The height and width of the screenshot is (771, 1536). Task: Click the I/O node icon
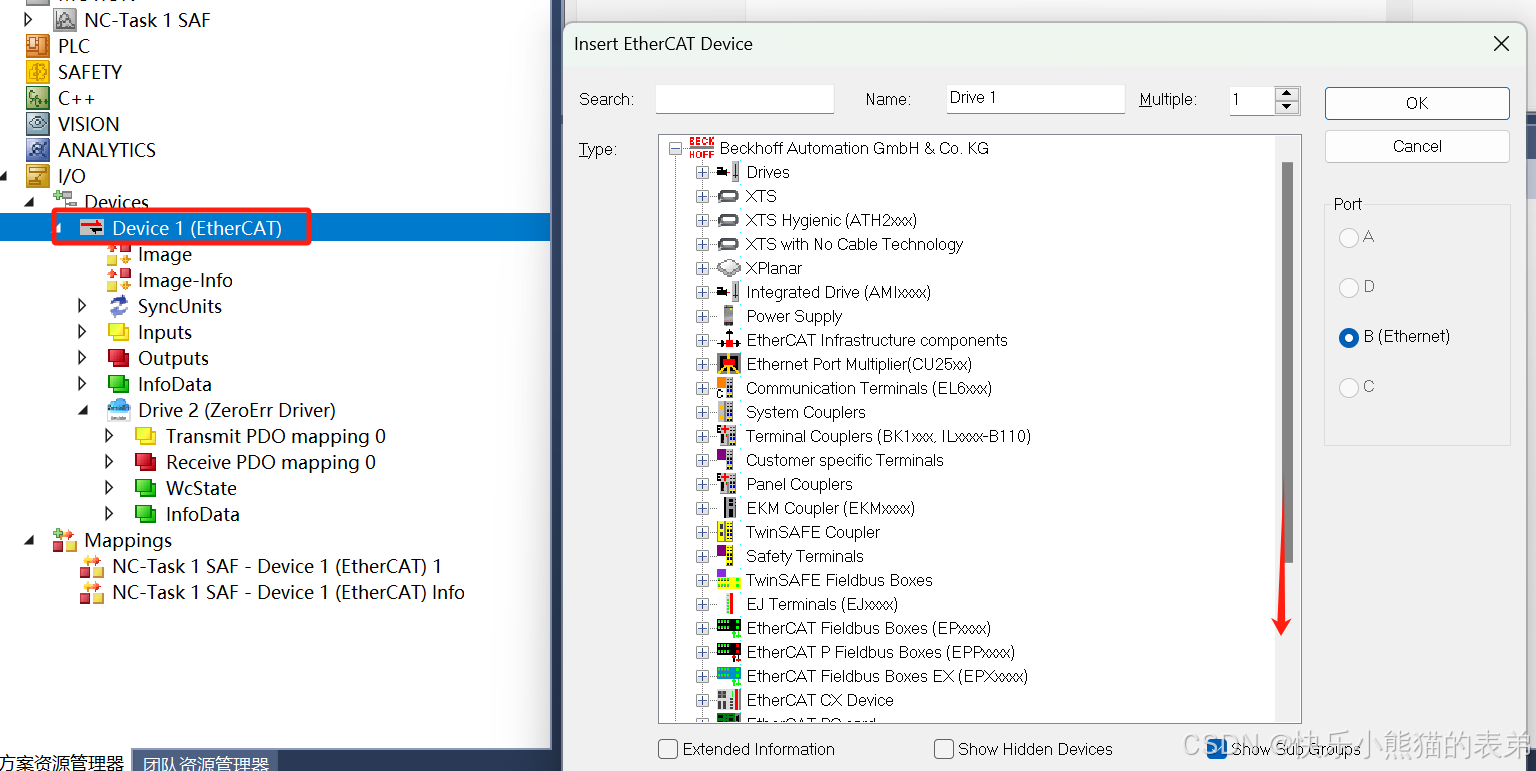point(38,176)
